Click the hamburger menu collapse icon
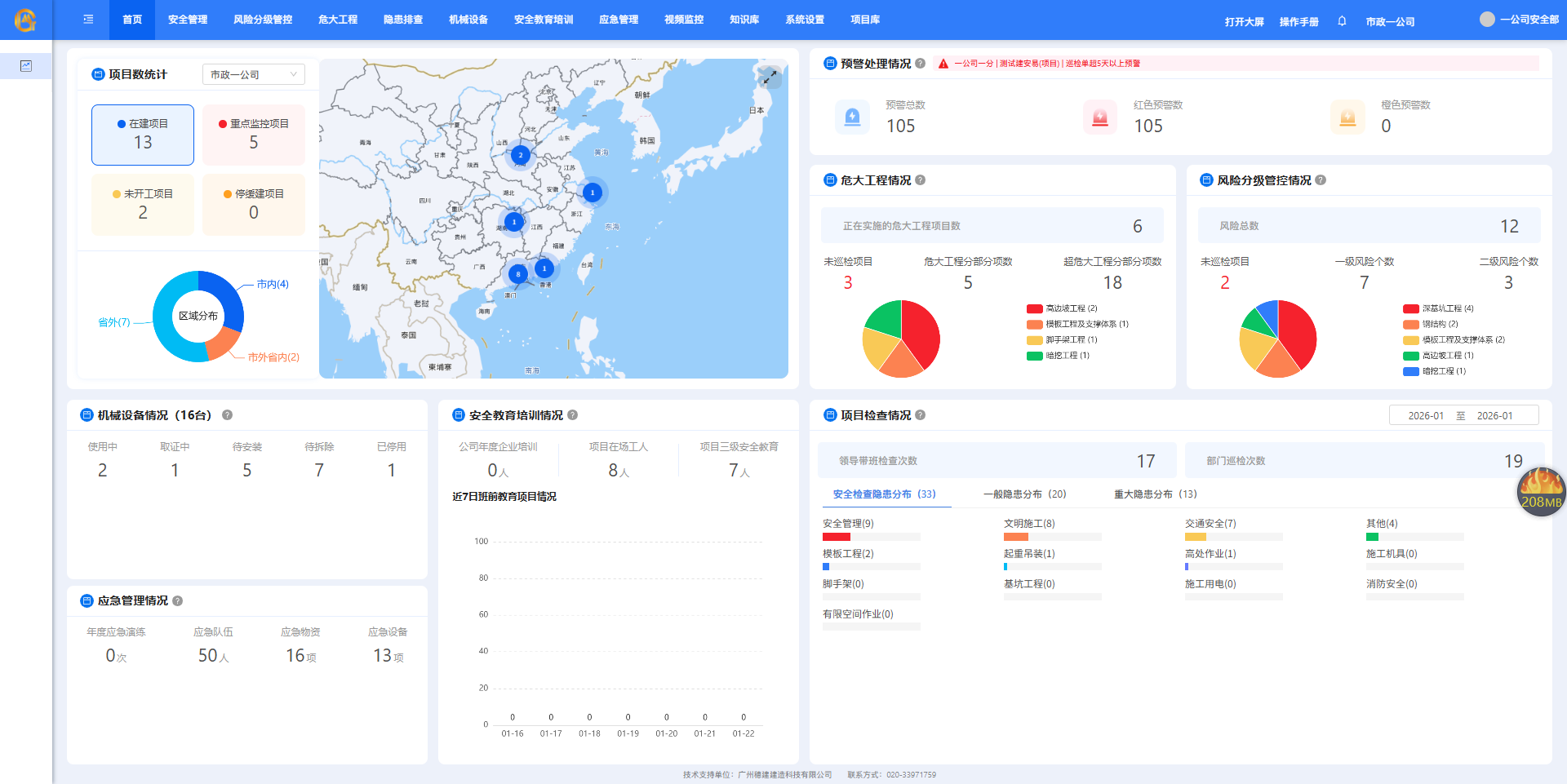The image size is (1567, 784). tap(88, 20)
